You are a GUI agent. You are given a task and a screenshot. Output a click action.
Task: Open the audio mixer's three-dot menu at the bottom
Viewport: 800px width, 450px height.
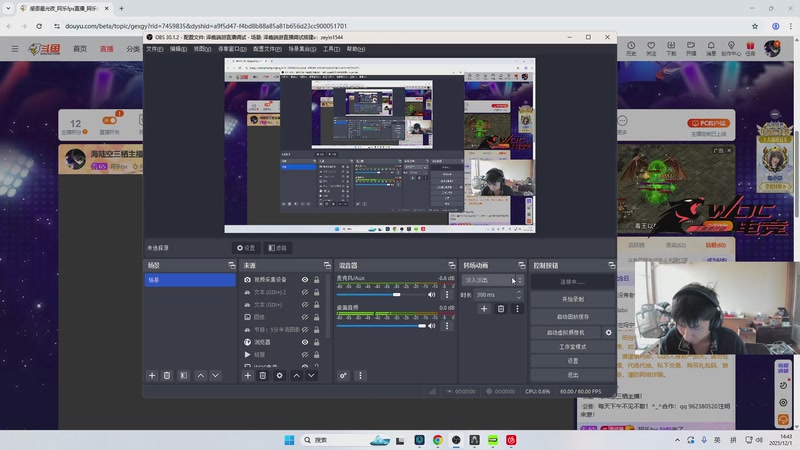[x=360, y=376]
